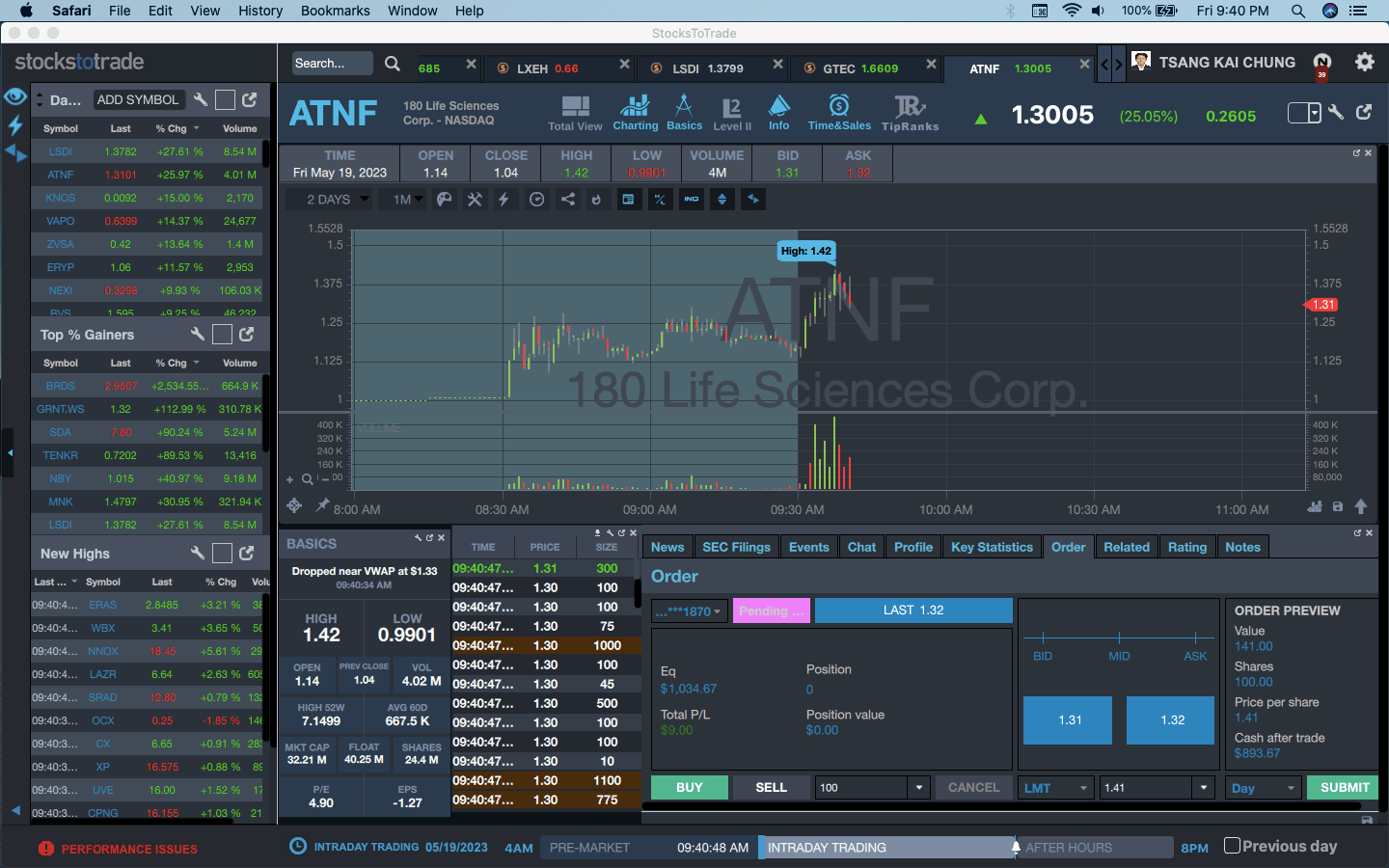Click the SUBMIT order button
The image size is (1389, 868).
(1344, 787)
